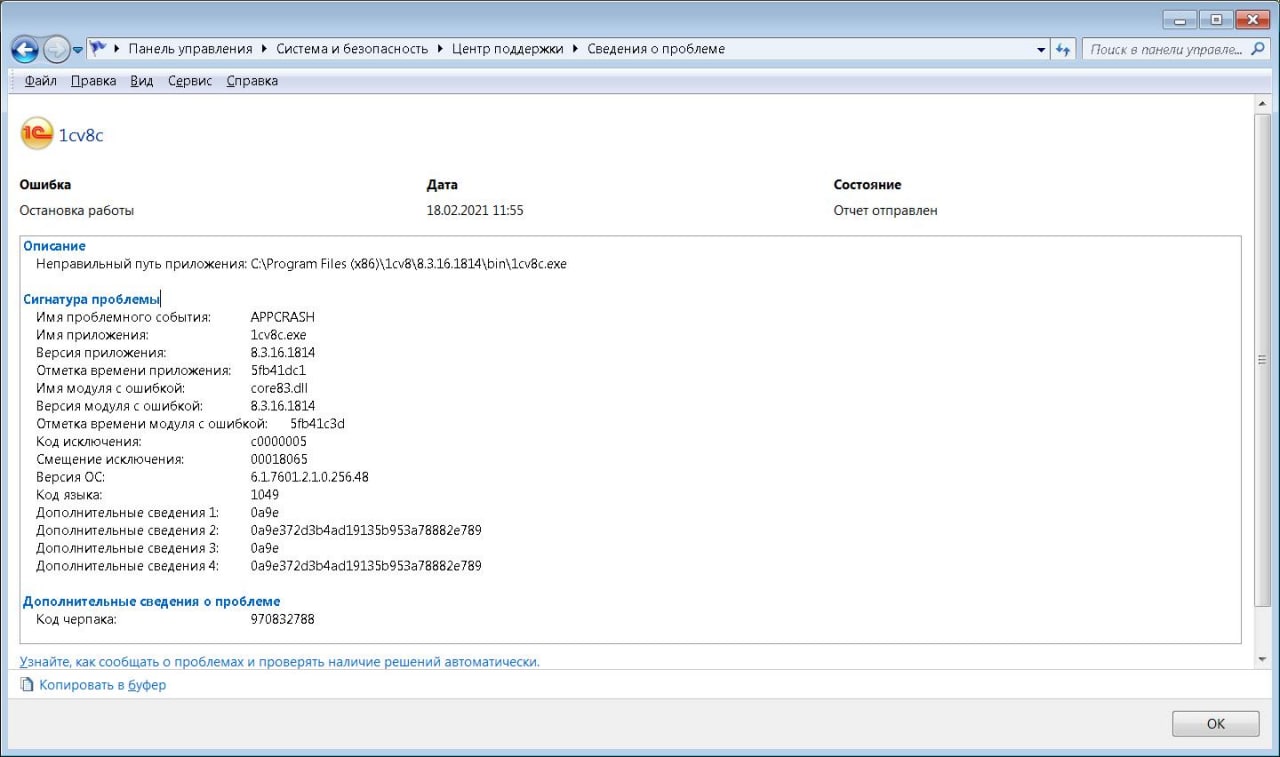Click the 'Описание' section heading
Viewport: 1280px width, 757px height.
coord(55,246)
